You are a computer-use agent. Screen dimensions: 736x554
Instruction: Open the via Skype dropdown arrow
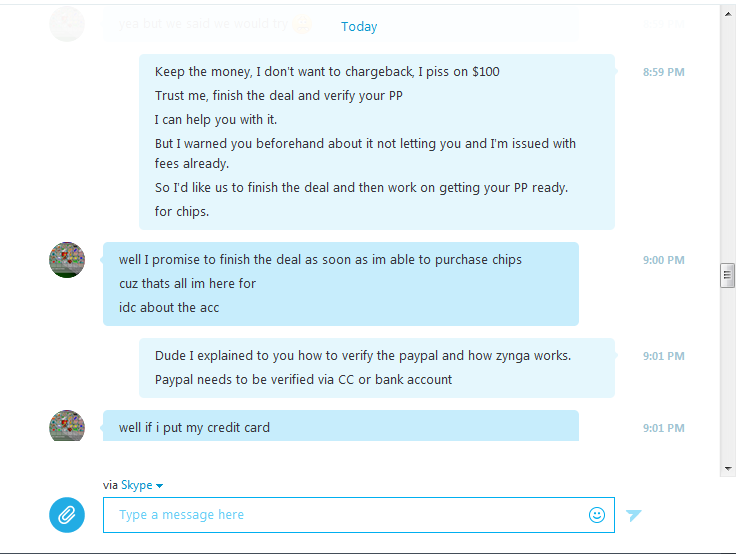click(160, 486)
